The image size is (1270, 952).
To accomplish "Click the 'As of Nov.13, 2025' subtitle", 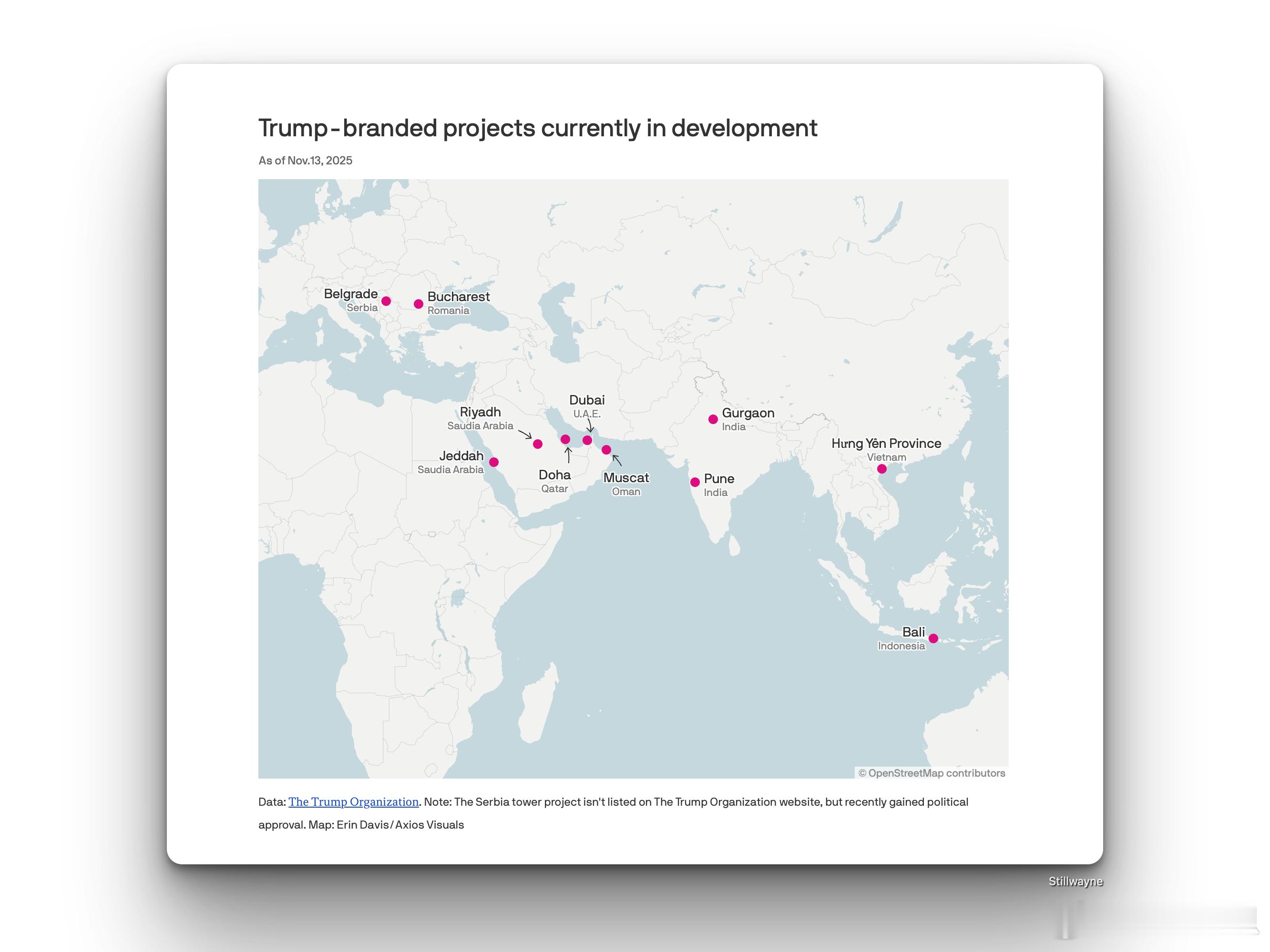I will 306,161.
